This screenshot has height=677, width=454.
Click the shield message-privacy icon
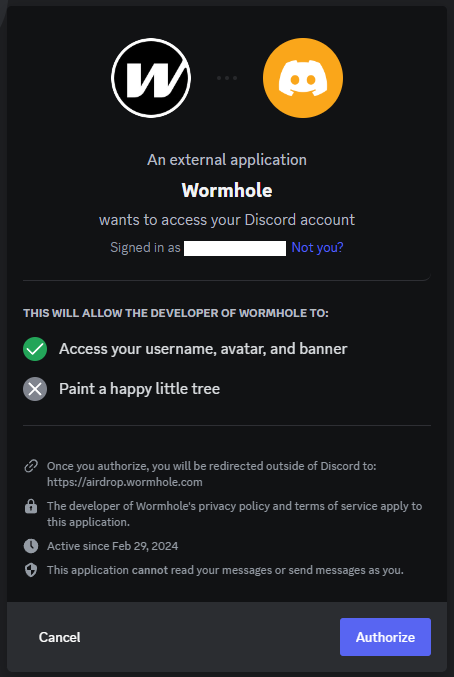tap(31, 570)
